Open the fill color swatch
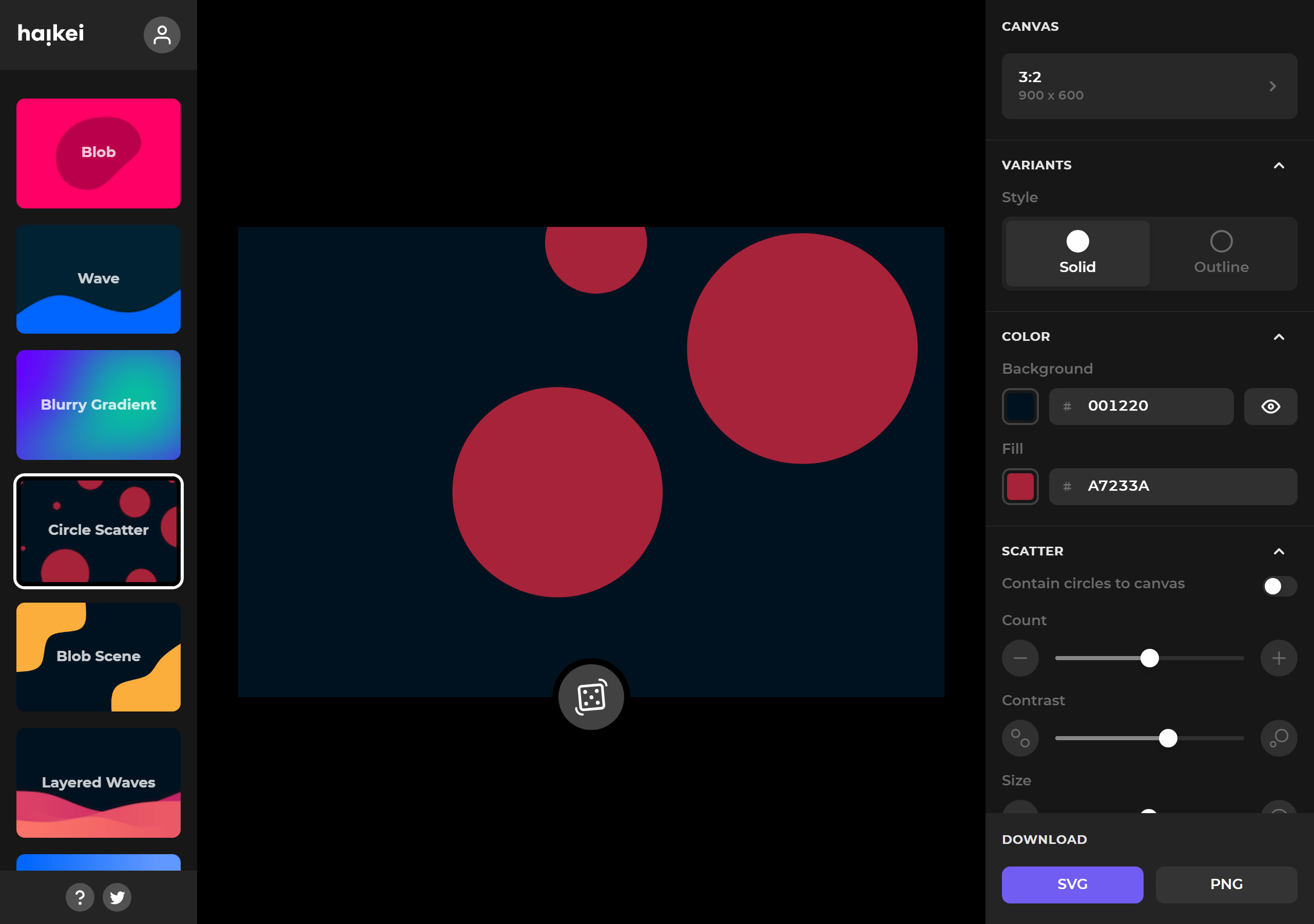Screen dimensions: 1314x924 (x=1020, y=487)
